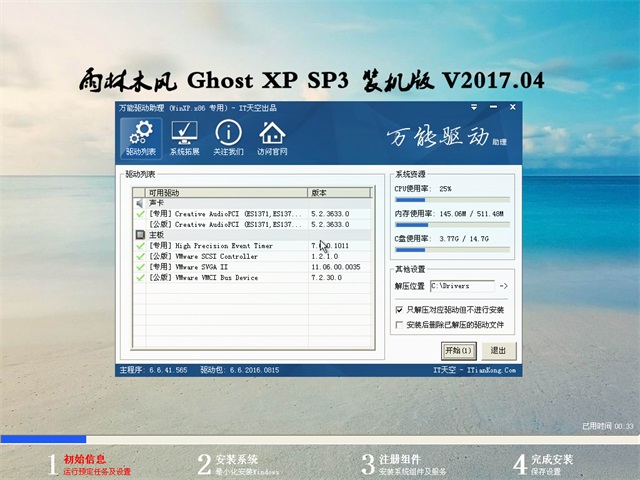Viewport: 640px width, 480px height.
Task: Click the 主板 motherboard category icon
Action: (139, 235)
